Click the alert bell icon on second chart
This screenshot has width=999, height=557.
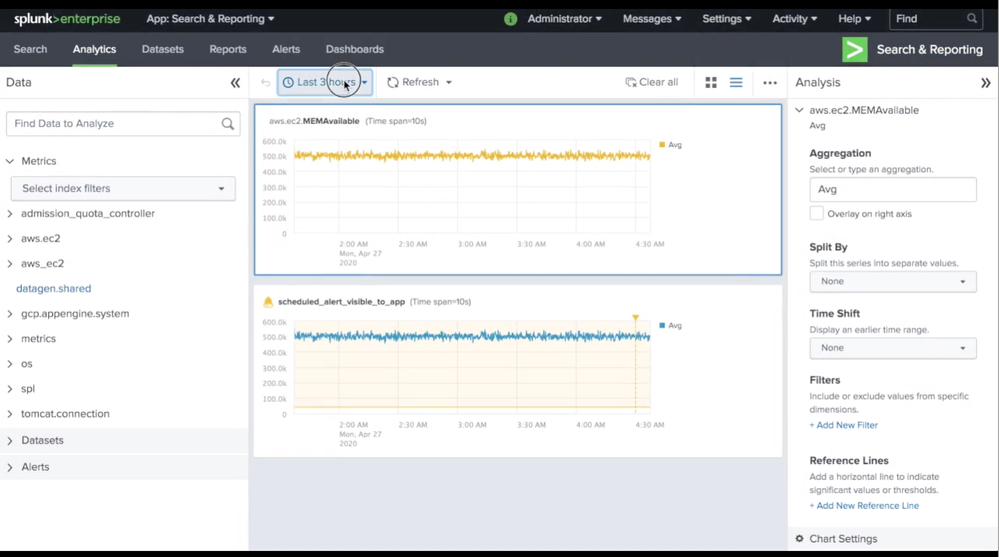coord(268,301)
